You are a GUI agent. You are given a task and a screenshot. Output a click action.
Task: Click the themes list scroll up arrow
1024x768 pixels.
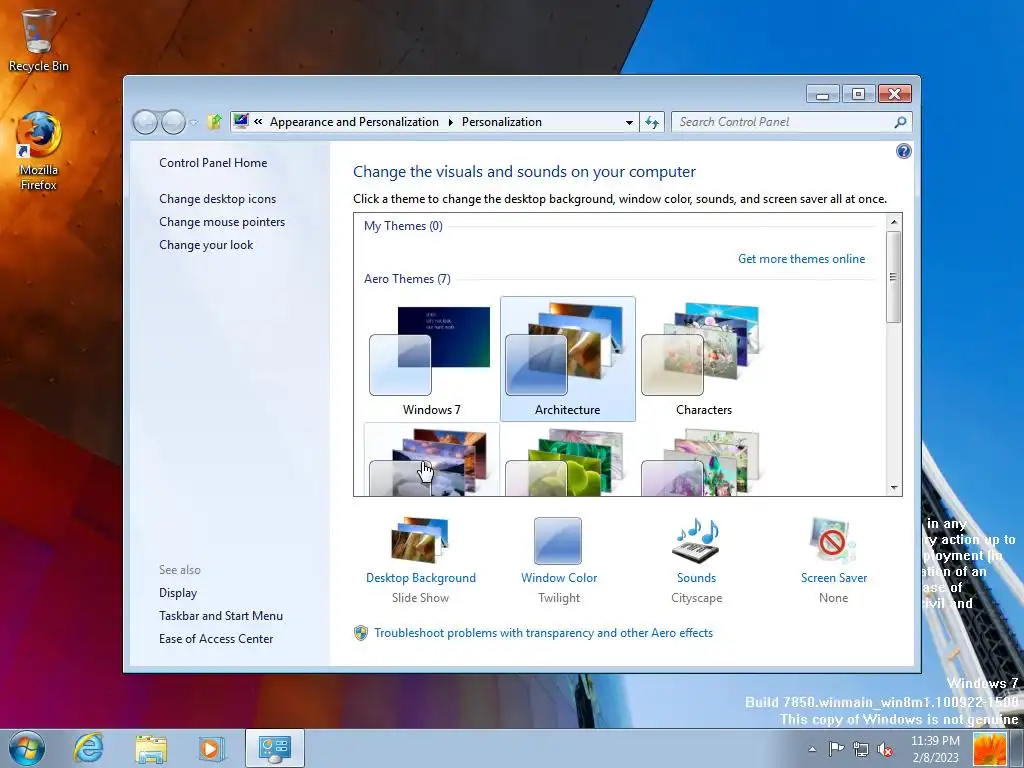coord(893,222)
